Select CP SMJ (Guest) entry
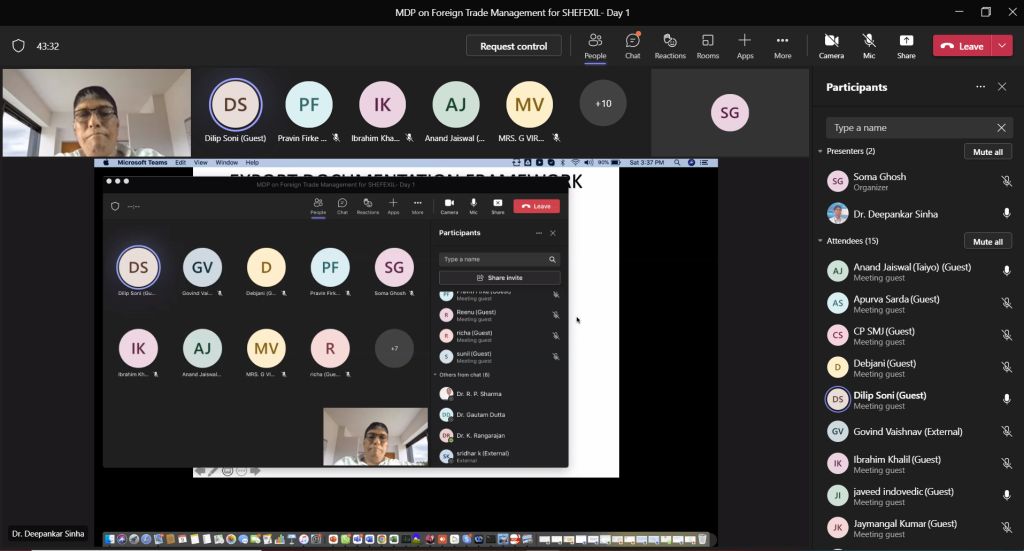1024x551 pixels. click(x=918, y=335)
